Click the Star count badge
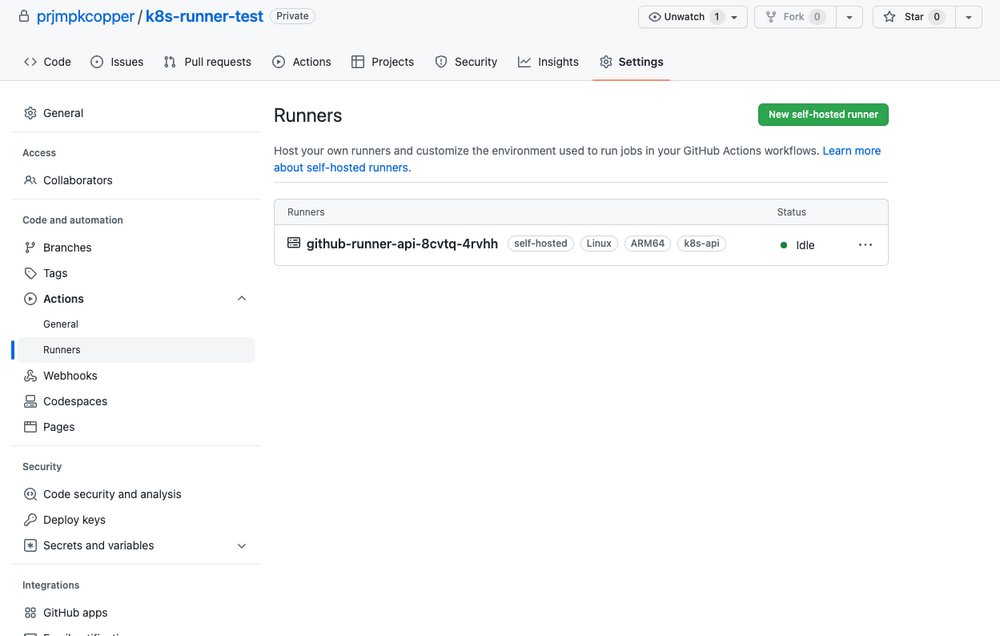 coord(937,16)
